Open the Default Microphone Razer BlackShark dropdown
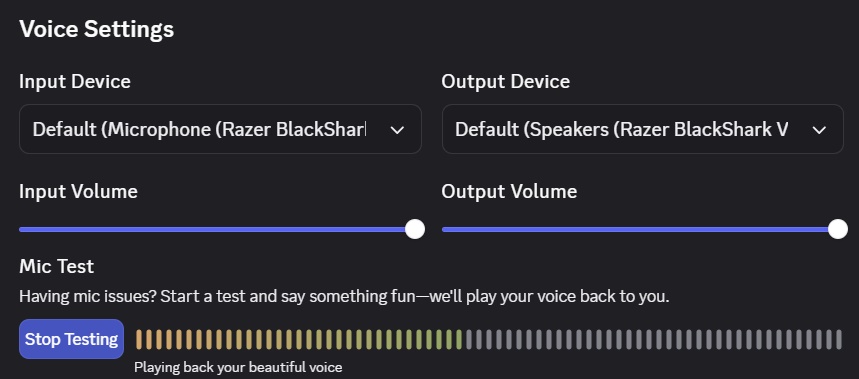The width and height of the screenshot is (859, 379). tap(220, 129)
